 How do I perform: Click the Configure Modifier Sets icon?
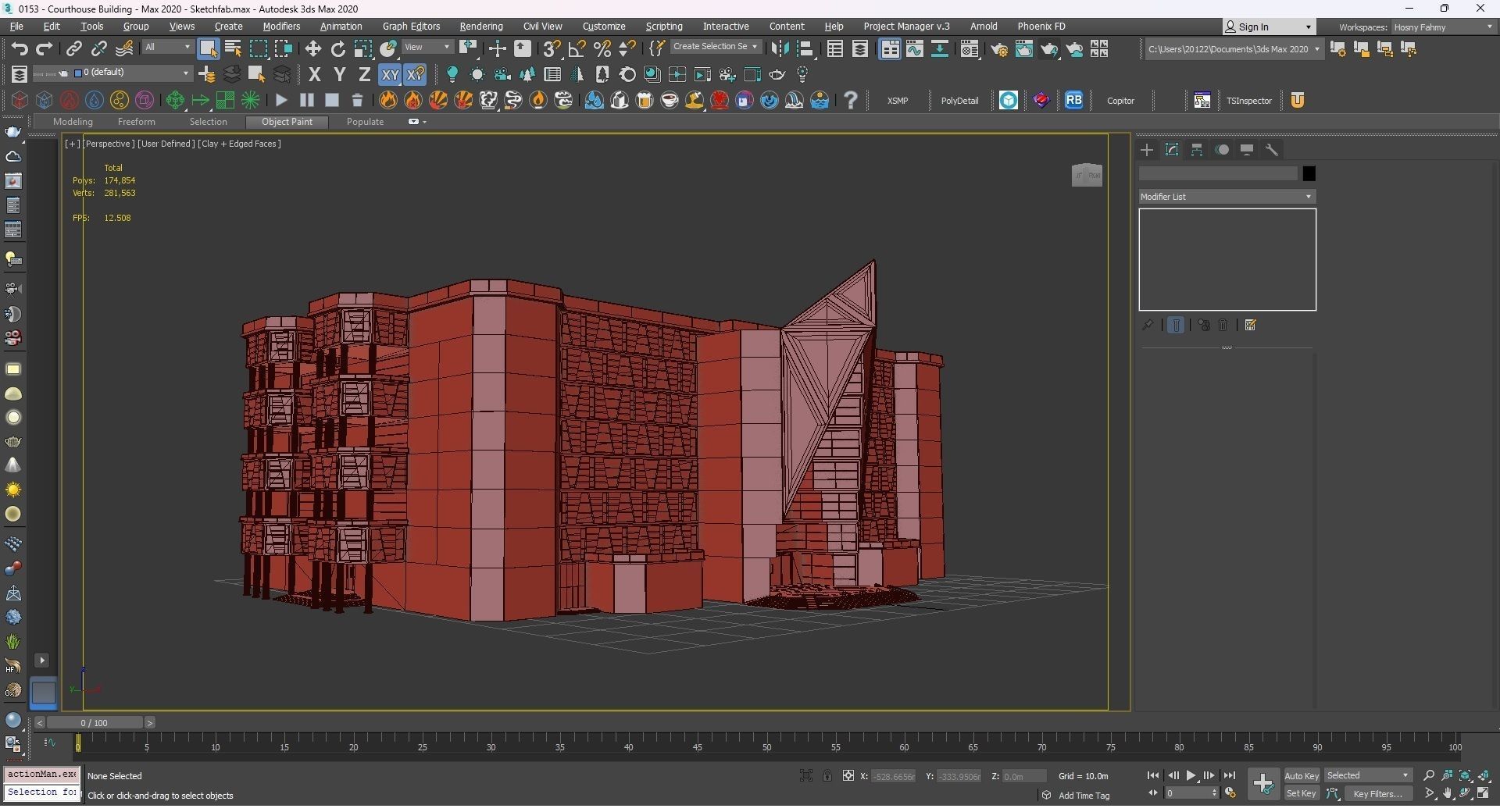[x=1250, y=325]
